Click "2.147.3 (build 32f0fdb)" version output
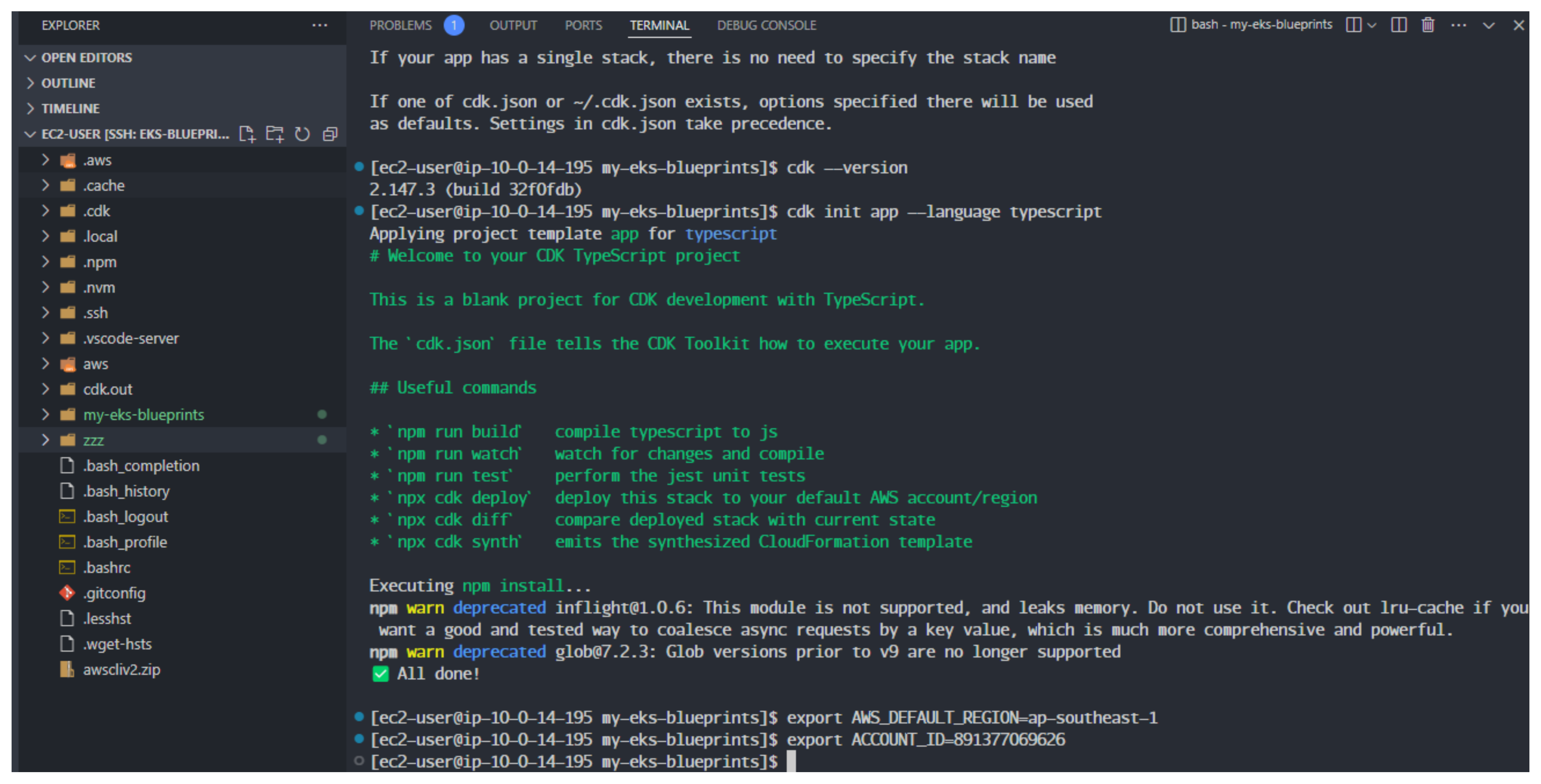The image size is (1541, 784). [x=476, y=190]
